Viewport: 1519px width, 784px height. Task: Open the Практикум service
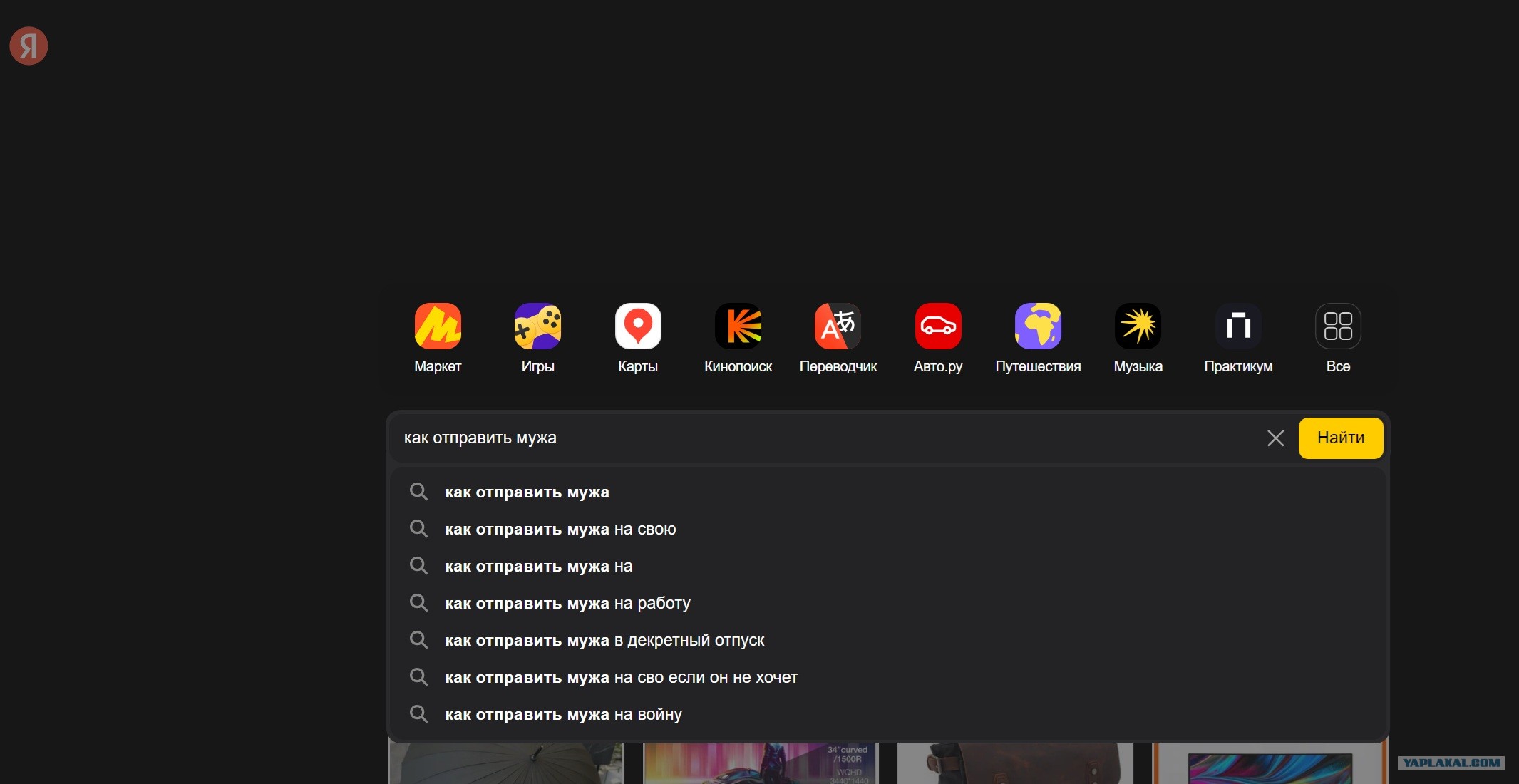(x=1238, y=338)
